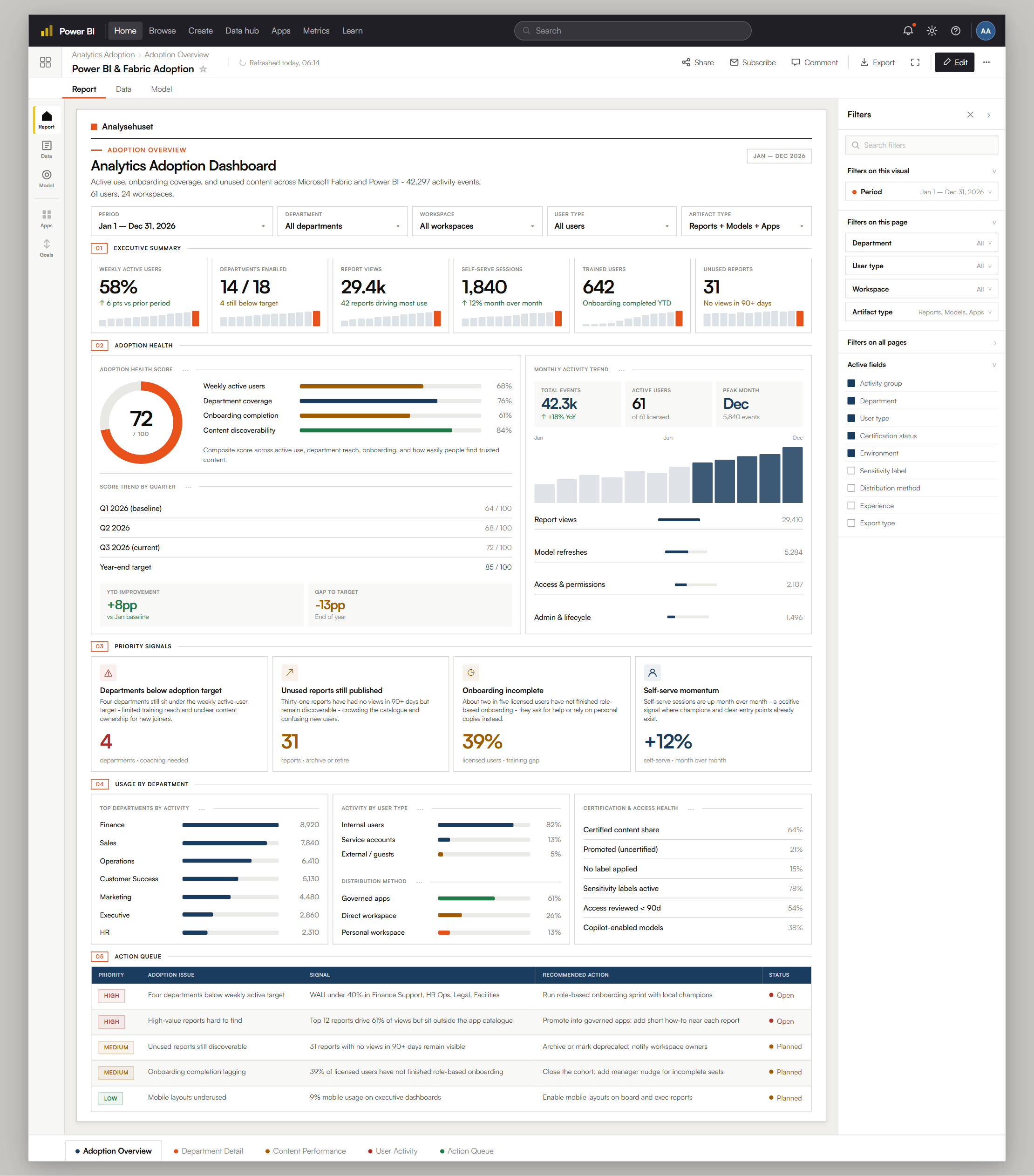The width and height of the screenshot is (1034, 1176).
Task: Open the Analytics Adoption breadcrumb link
Action: point(103,54)
